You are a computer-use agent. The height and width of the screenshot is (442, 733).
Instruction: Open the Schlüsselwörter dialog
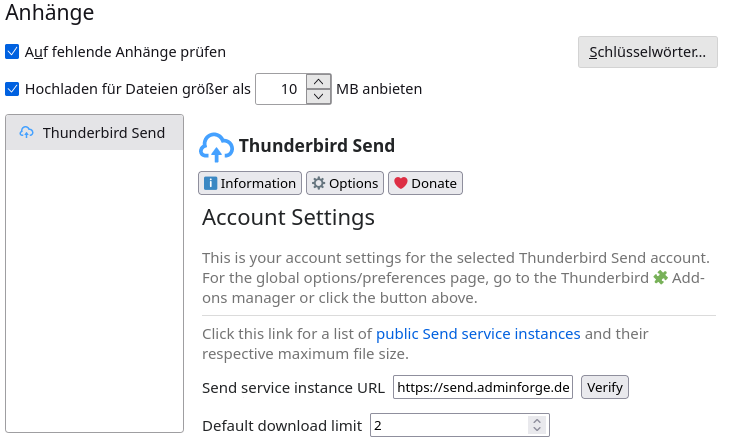(647, 52)
